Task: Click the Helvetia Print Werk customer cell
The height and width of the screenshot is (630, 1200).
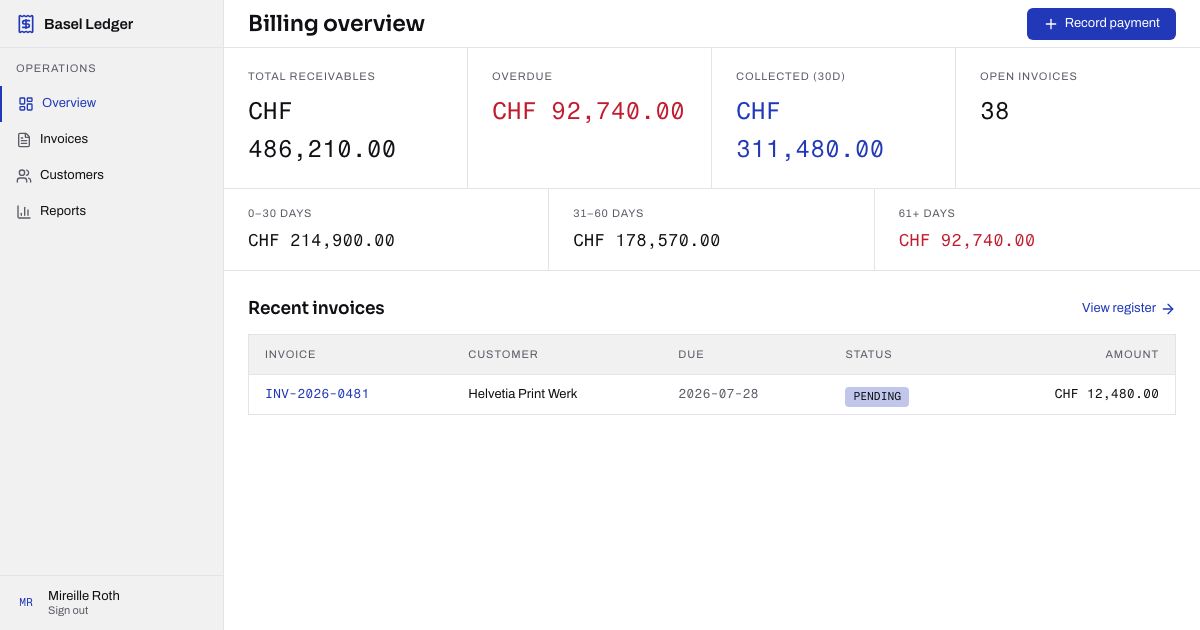Action: pos(523,394)
